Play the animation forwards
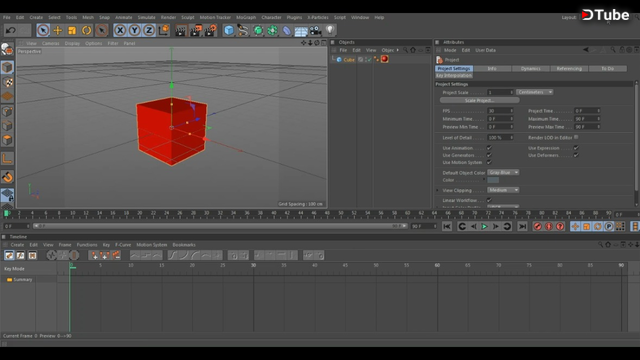640x360 pixels. pos(484,227)
